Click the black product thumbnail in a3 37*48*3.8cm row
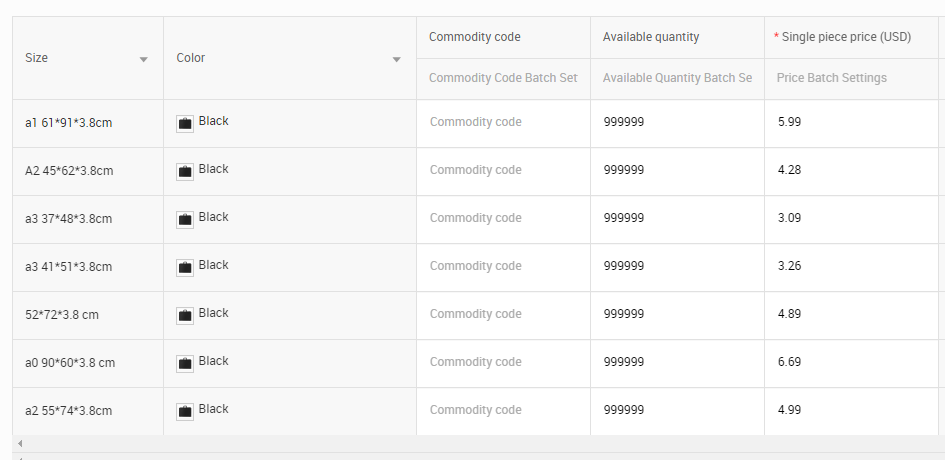Viewport: 945px width, 460px height. (x=185, y=219)
